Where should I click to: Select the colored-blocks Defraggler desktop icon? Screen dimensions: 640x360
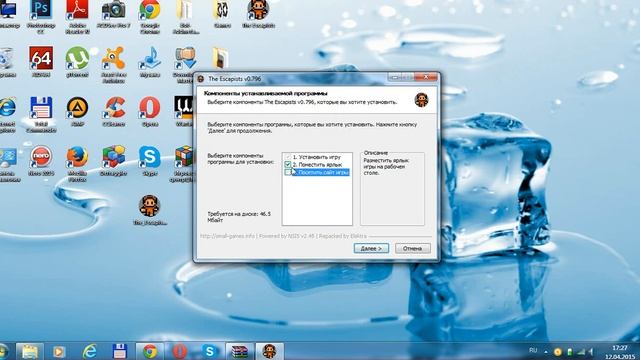click(x=113, y=160)
